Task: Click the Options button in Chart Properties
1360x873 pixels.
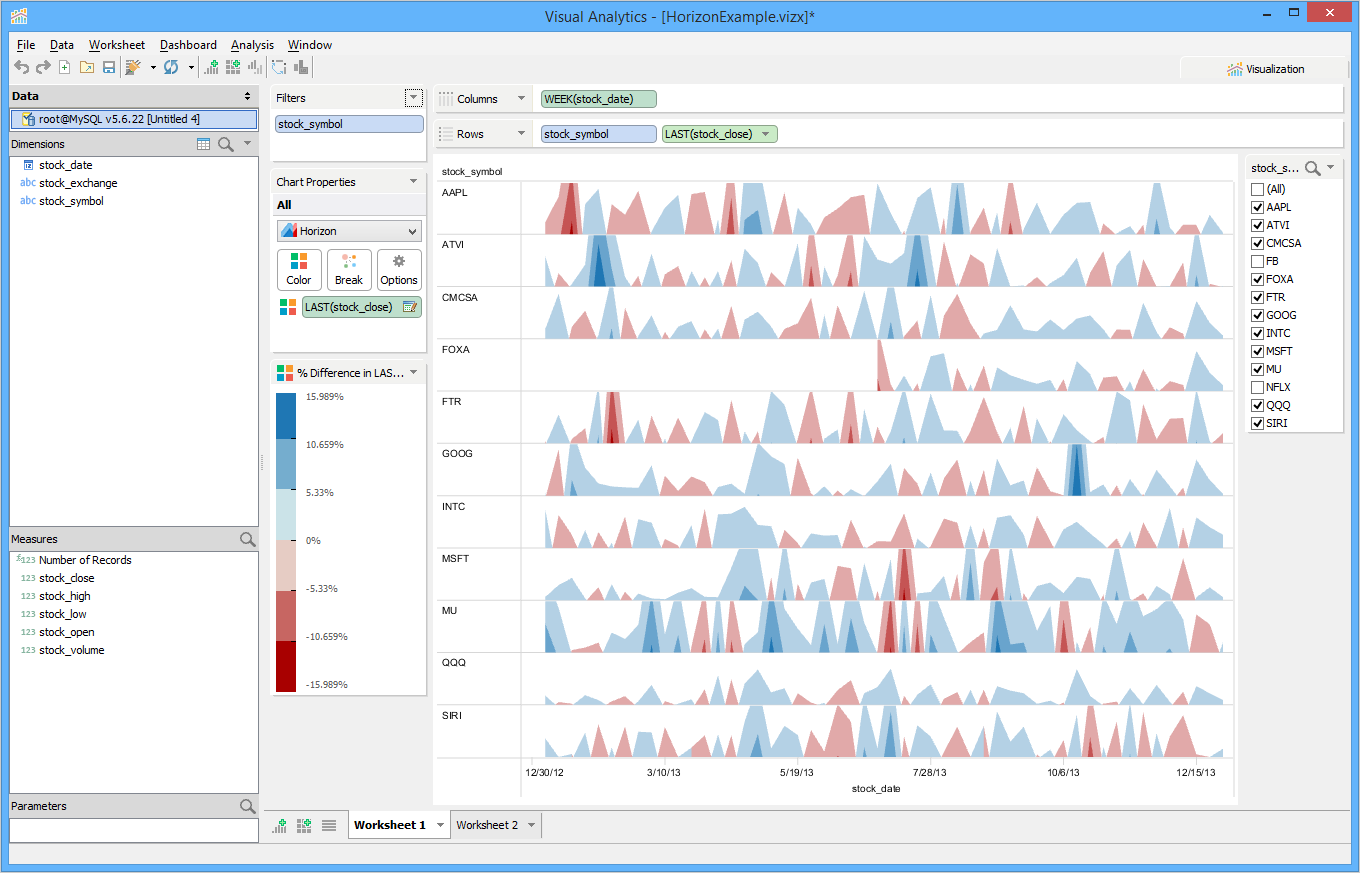Action: [399, 270]
